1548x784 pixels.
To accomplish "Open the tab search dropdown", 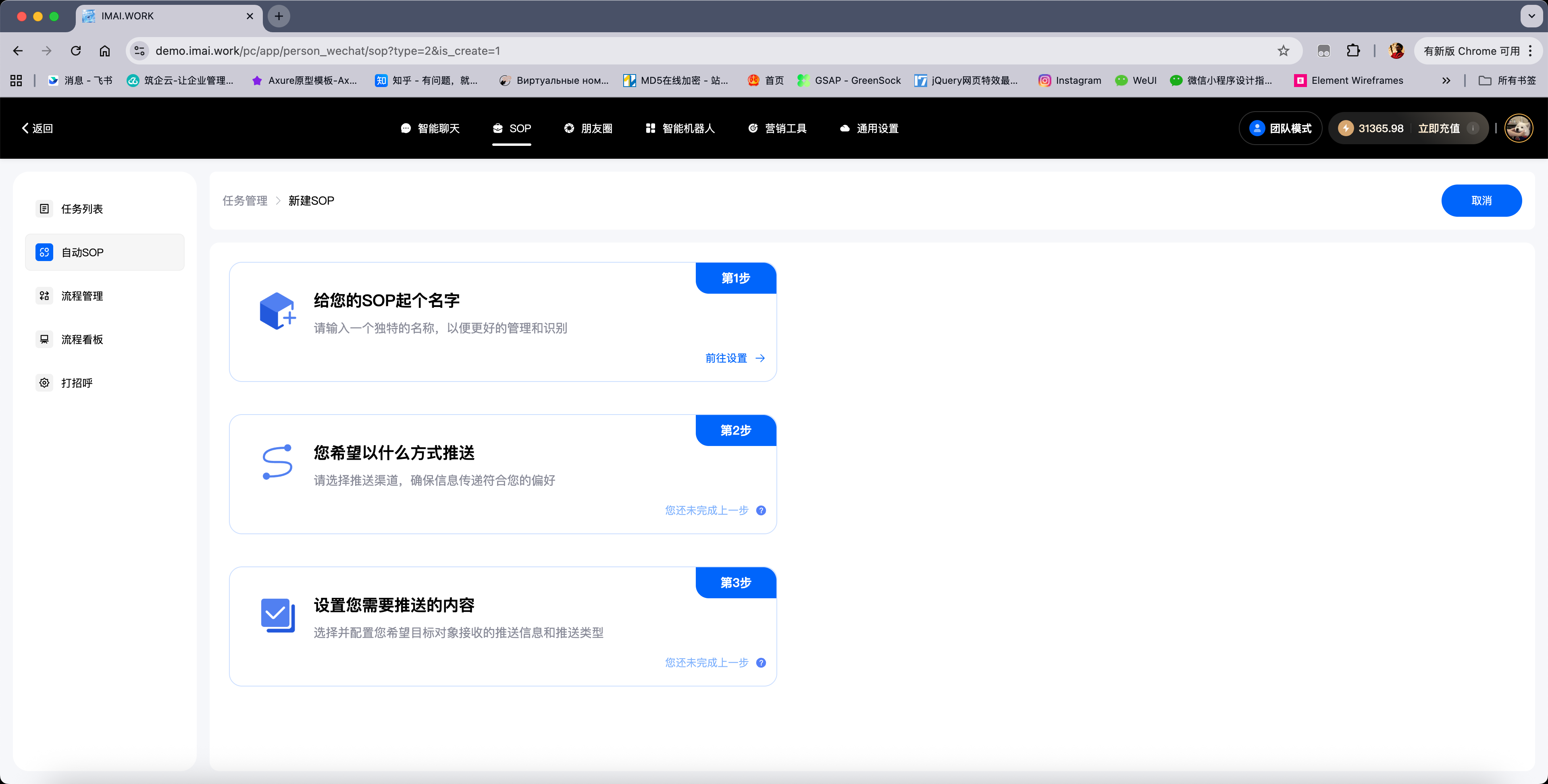I will tap(1529, 16).
